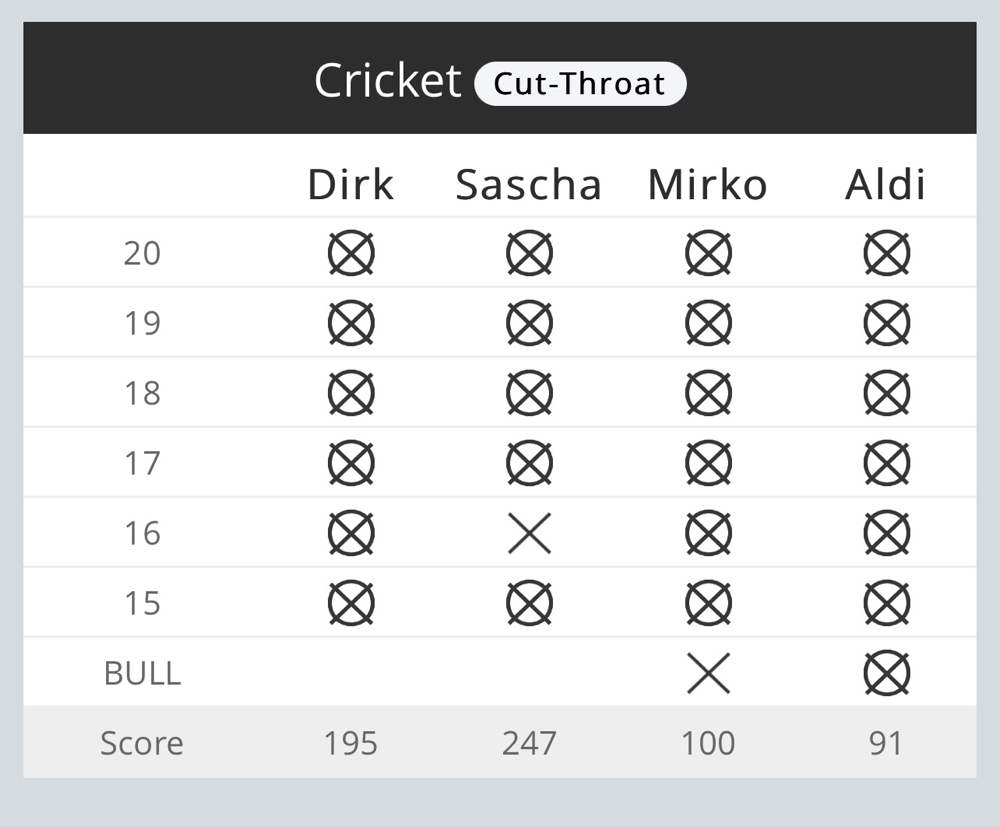Click Aldi's score of 91
The image size is (1000, 827).
pos(886,743)
